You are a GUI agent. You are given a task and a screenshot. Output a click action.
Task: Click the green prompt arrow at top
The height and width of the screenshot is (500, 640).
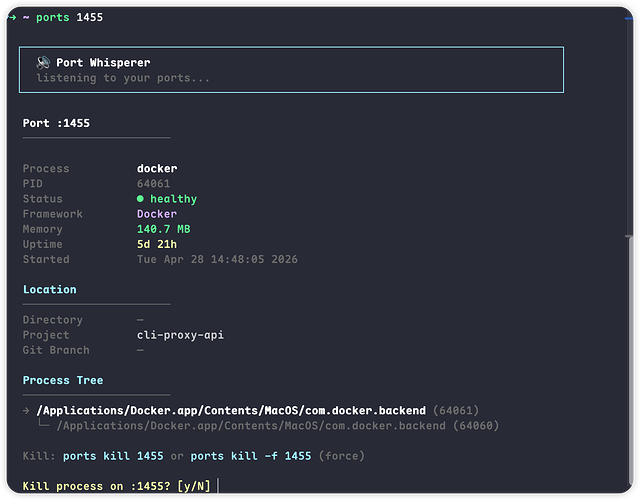(x=12, y=18)
